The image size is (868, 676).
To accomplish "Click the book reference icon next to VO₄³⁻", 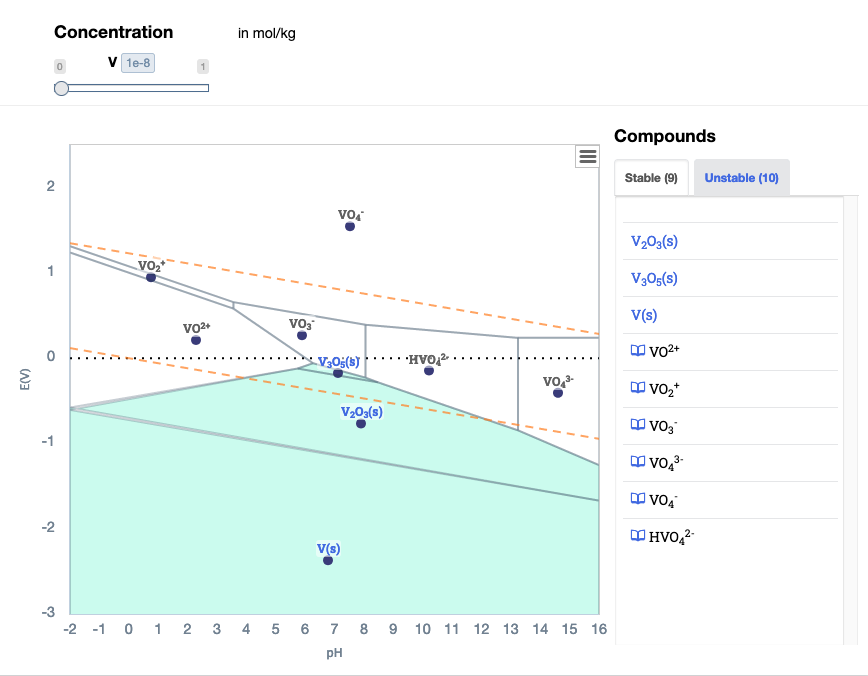I will pyautogui.click(x=636, y=462).
